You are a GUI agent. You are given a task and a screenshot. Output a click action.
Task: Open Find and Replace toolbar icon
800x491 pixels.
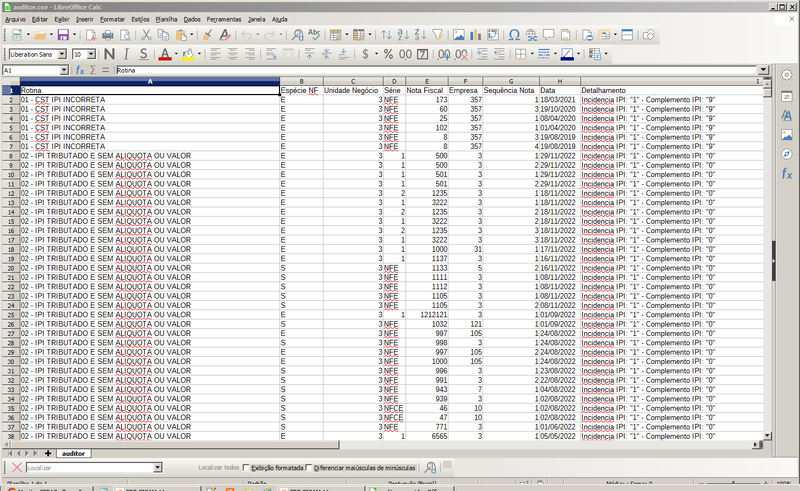tap(297, 35)
